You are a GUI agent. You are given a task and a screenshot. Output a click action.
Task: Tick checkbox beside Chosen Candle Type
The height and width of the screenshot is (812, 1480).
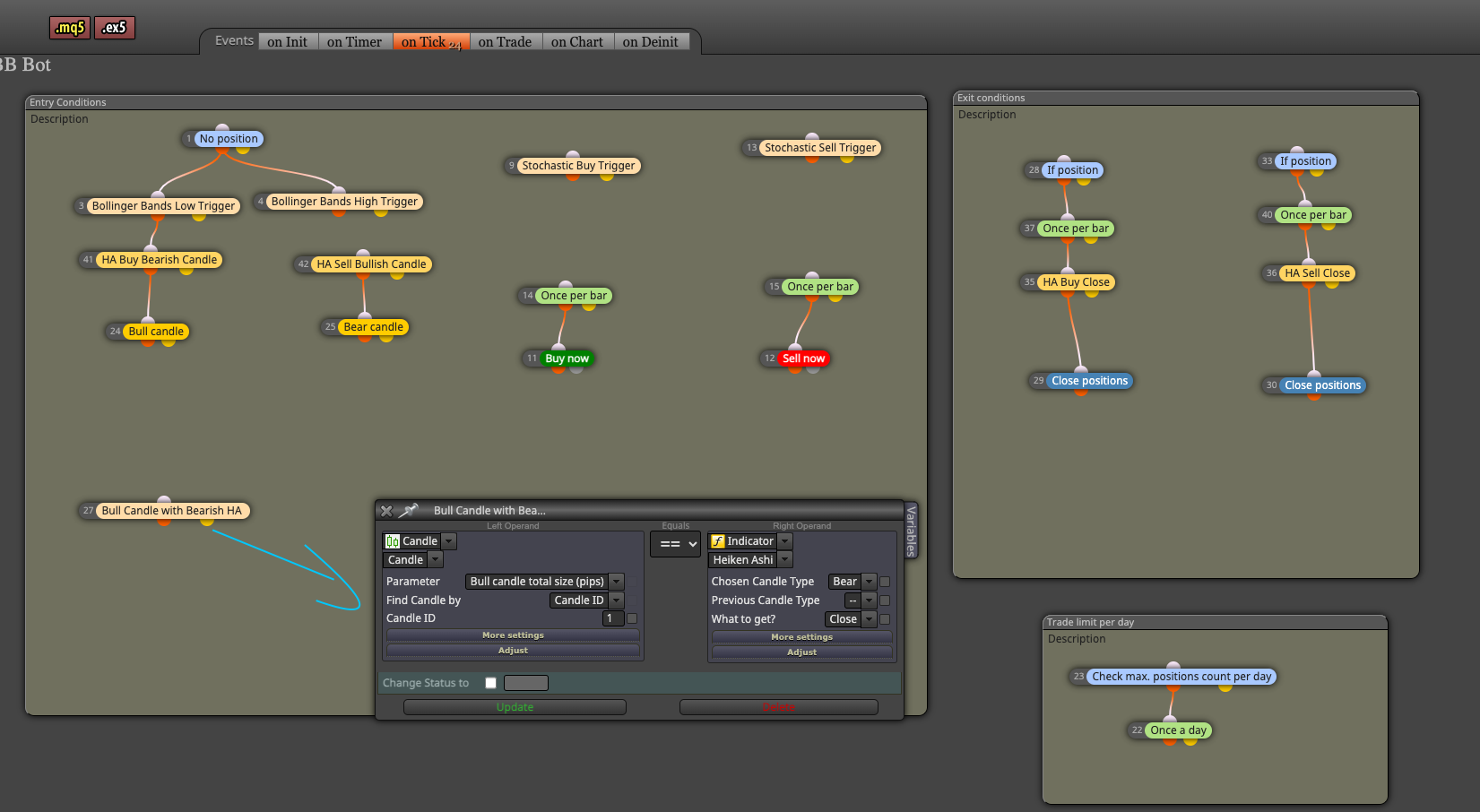point(885,582)
